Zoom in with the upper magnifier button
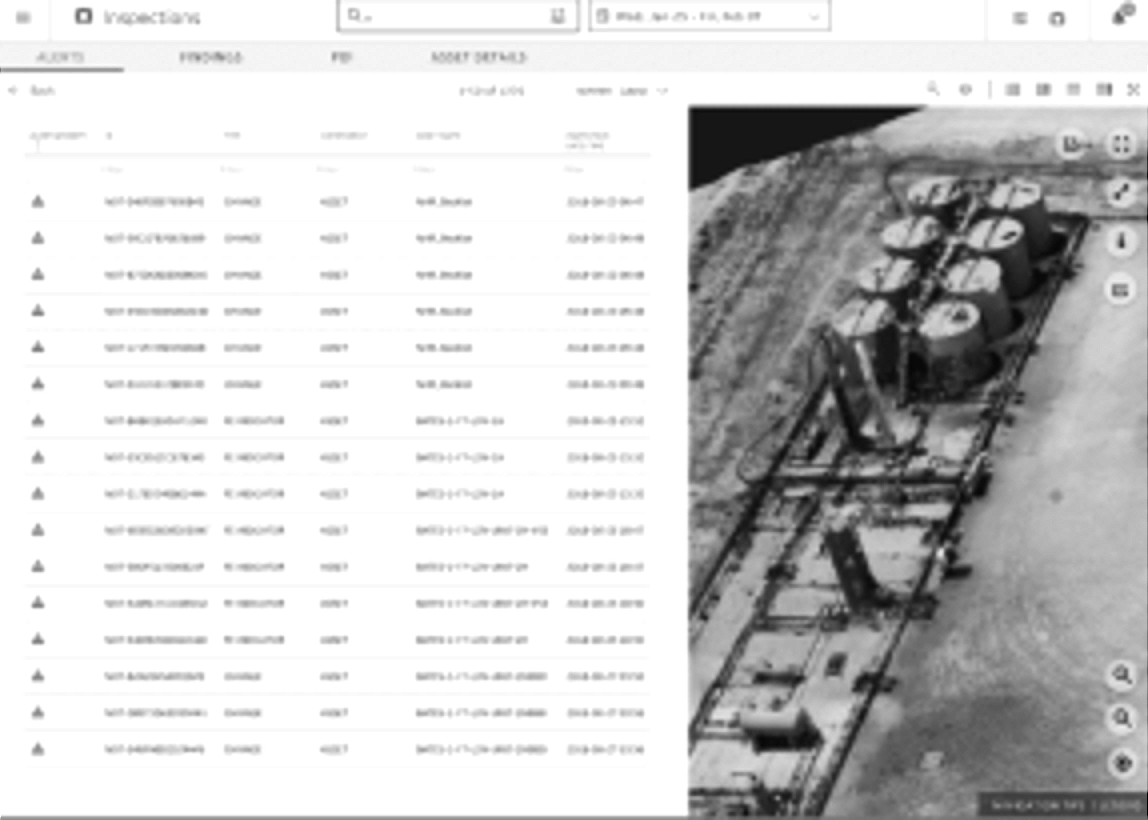The image size is (1148, 820). [x=1122, y=675]
